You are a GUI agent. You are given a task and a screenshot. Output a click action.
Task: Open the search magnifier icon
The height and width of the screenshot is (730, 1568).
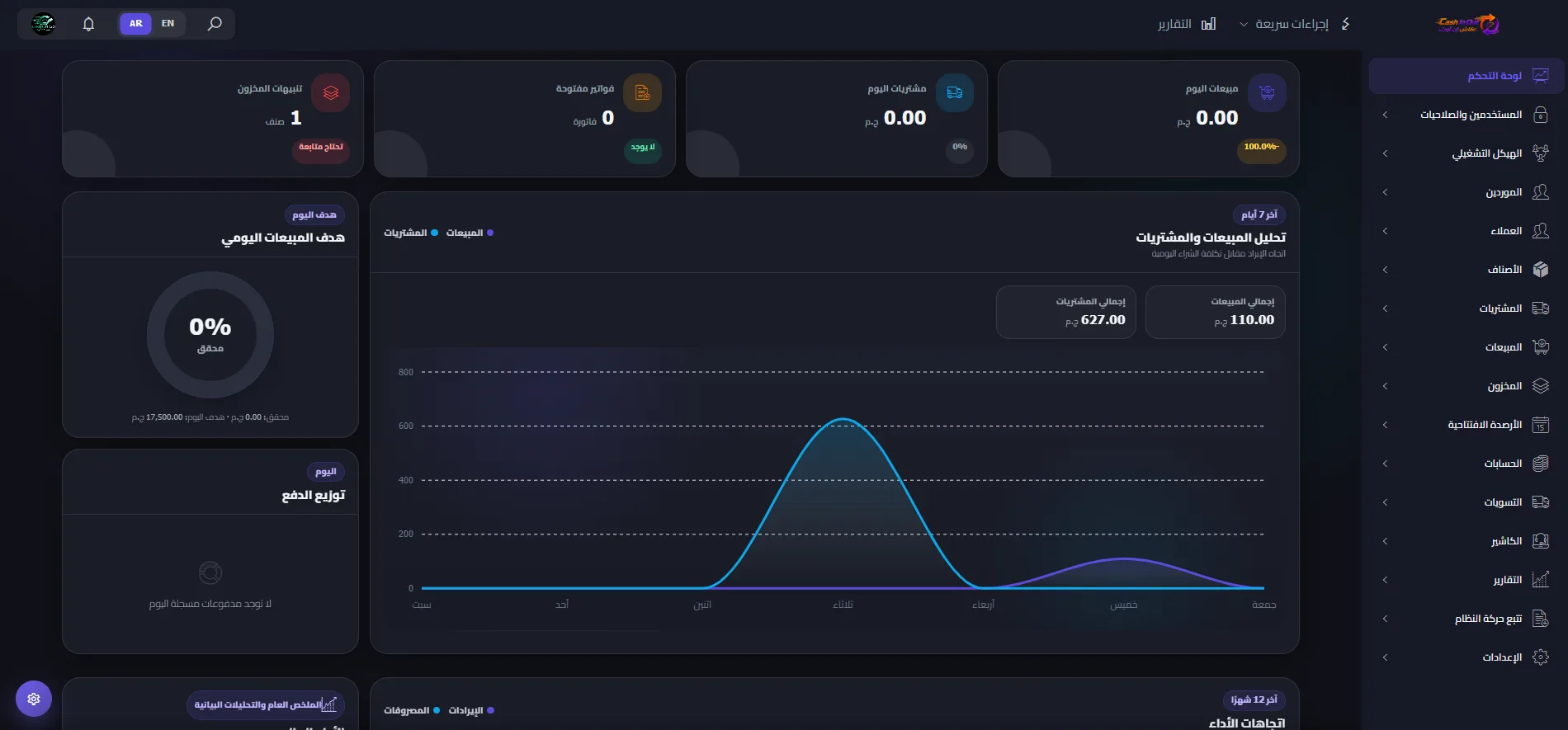click(x=215, y=24)
